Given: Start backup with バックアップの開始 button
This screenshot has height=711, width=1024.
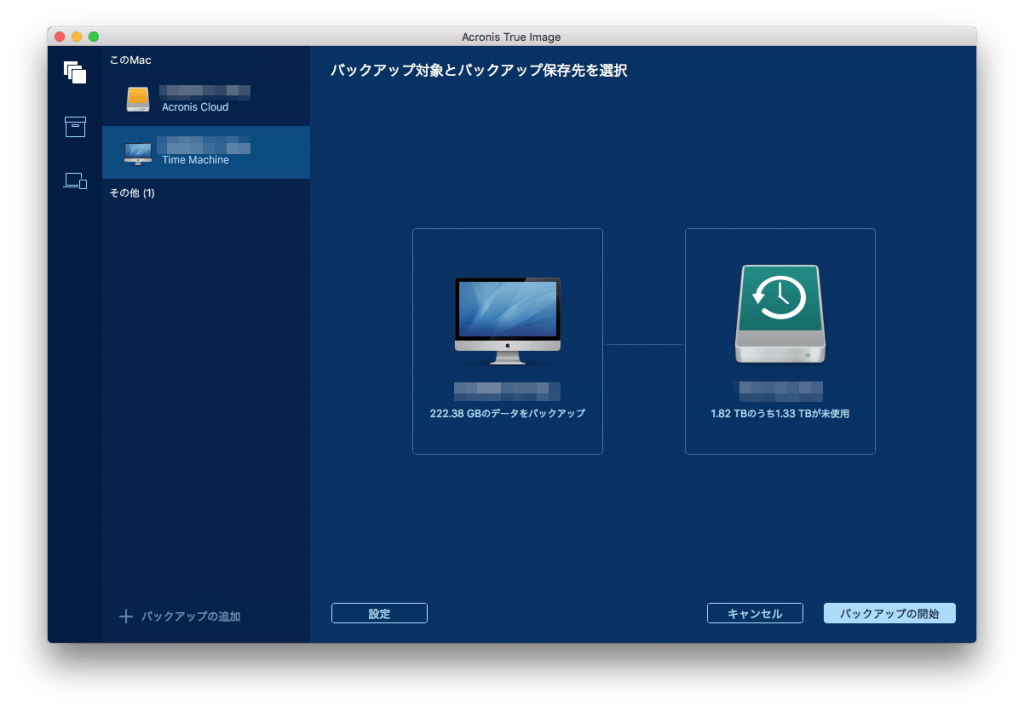Looking at the screenshot, I should tap(889, 613).
